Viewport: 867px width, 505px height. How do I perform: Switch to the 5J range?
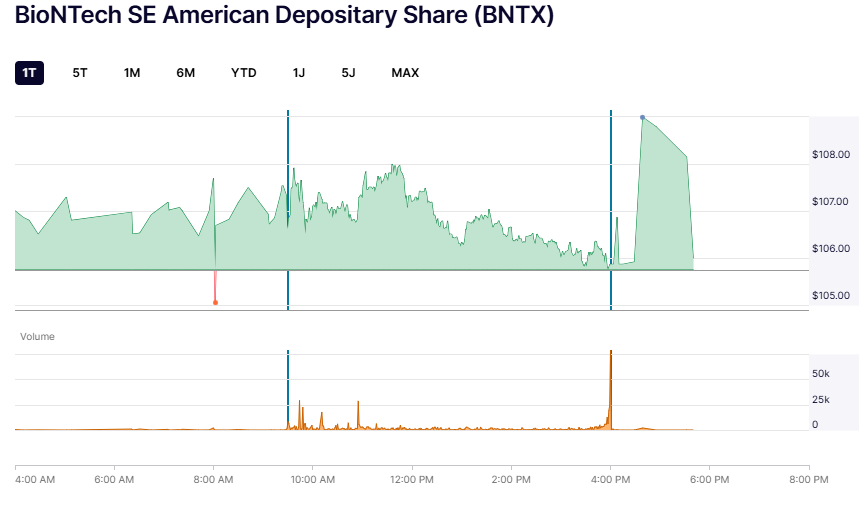click(x=348, y=73)
